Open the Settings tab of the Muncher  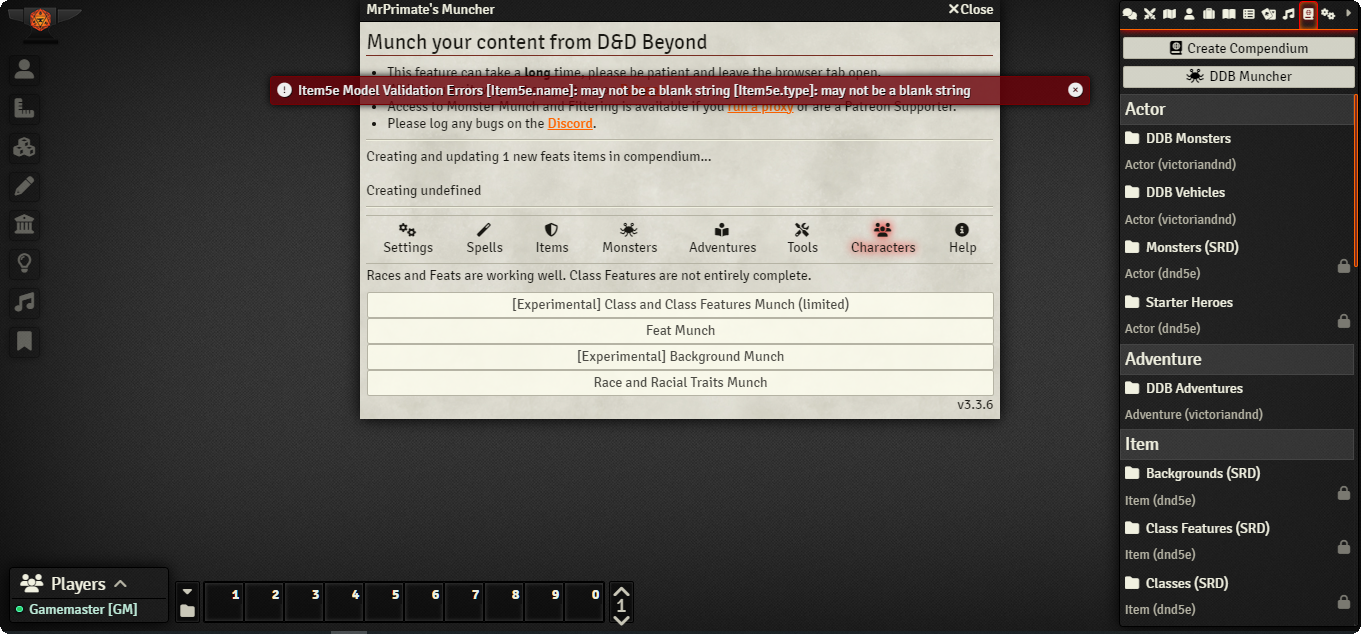[407, 238]
